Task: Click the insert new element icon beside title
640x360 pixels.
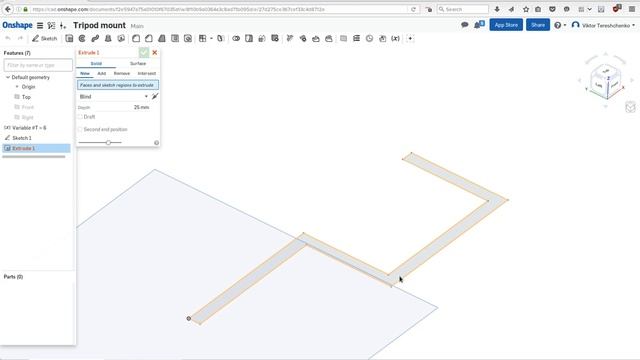Action: (63, 25)
